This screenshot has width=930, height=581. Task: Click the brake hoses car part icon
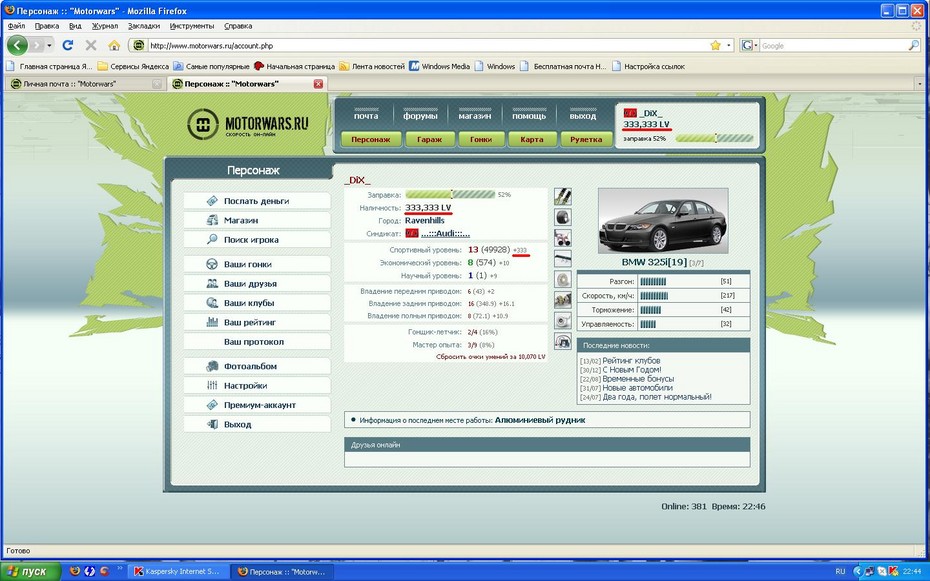point(563,196)
